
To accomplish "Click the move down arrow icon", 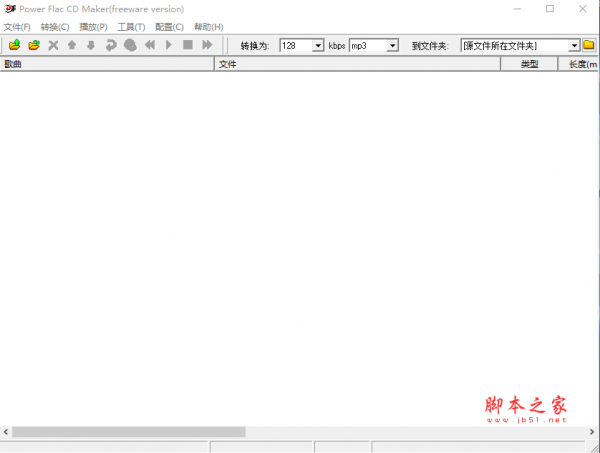I will click(x=91, y=46).
